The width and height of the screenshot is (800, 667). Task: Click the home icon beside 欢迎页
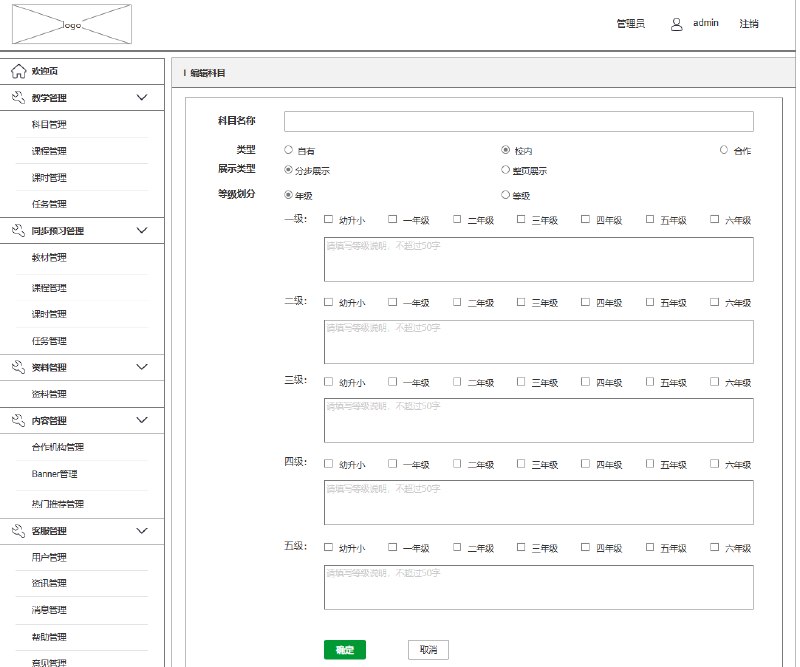pos(18,71)
